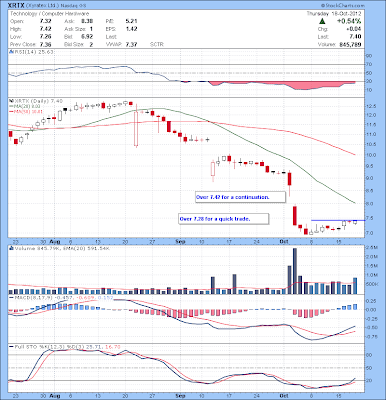Click the Aug label on the bottom date axis
Image resolution: width=386 pixels, height=400 pixels.
click(x=54, y=396)
